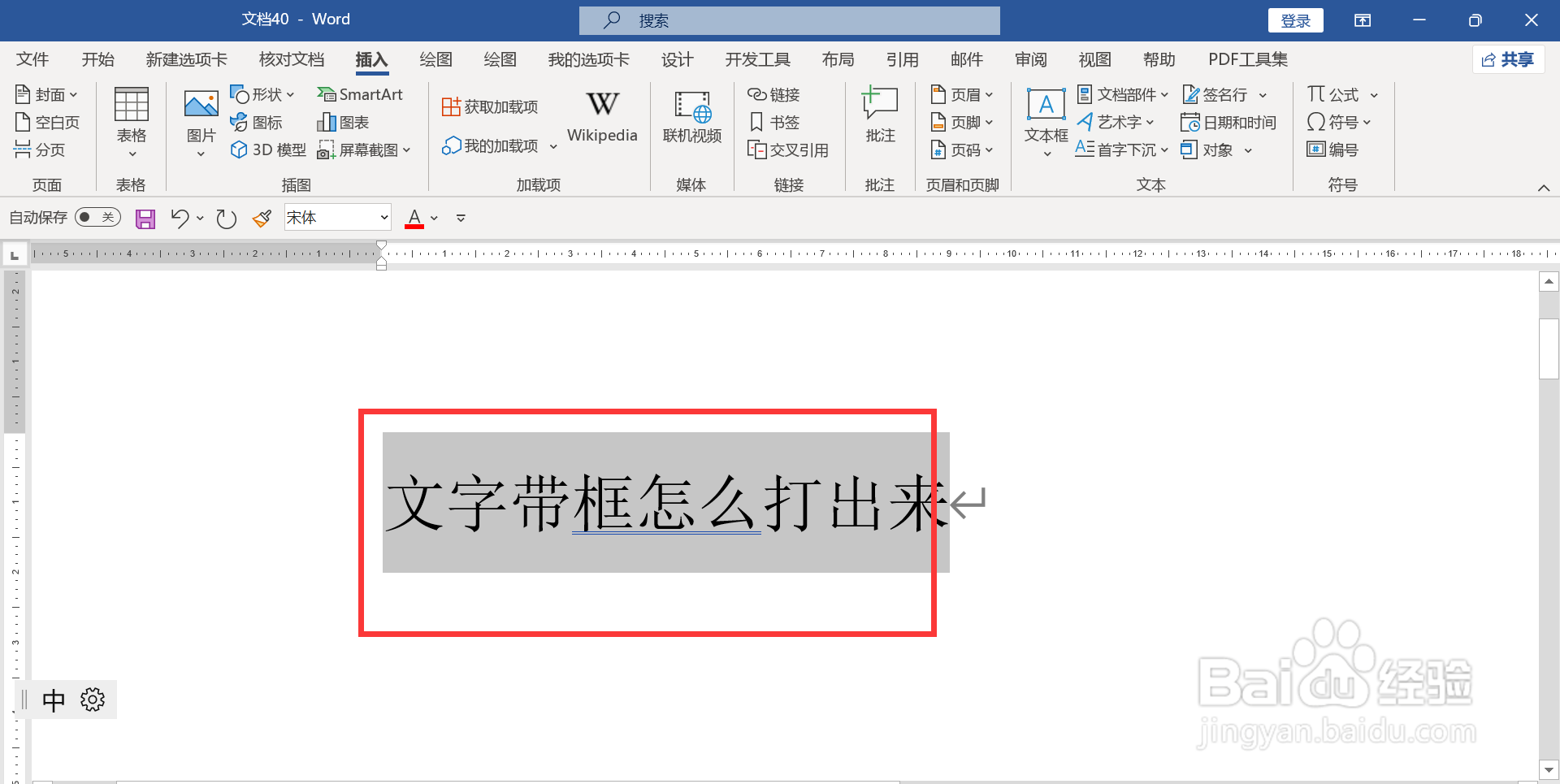Click the 共享 share button

coord(1508,59)
